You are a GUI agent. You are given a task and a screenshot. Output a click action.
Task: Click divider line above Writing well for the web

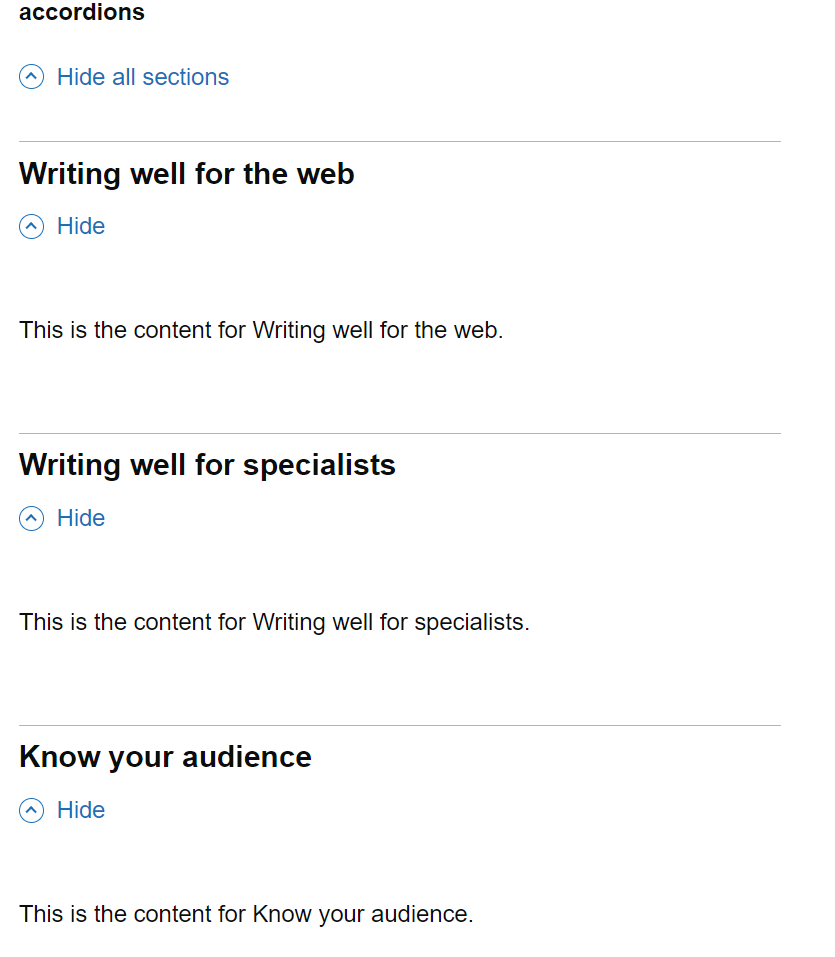tap(400, 142)
